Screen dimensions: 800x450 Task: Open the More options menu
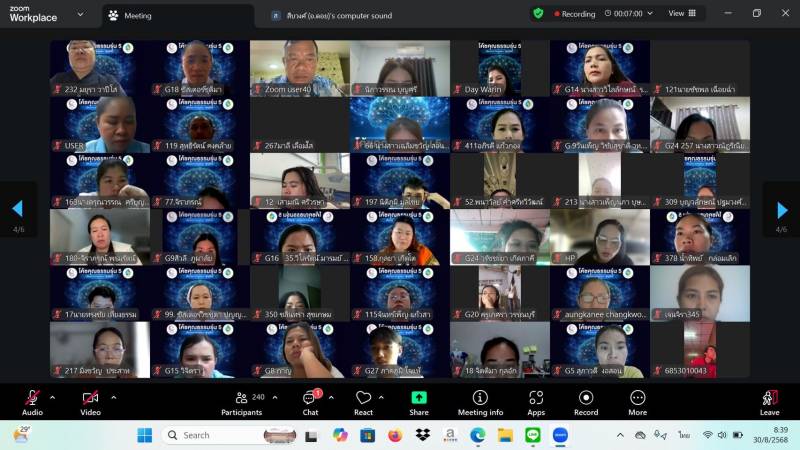(637, 401)
